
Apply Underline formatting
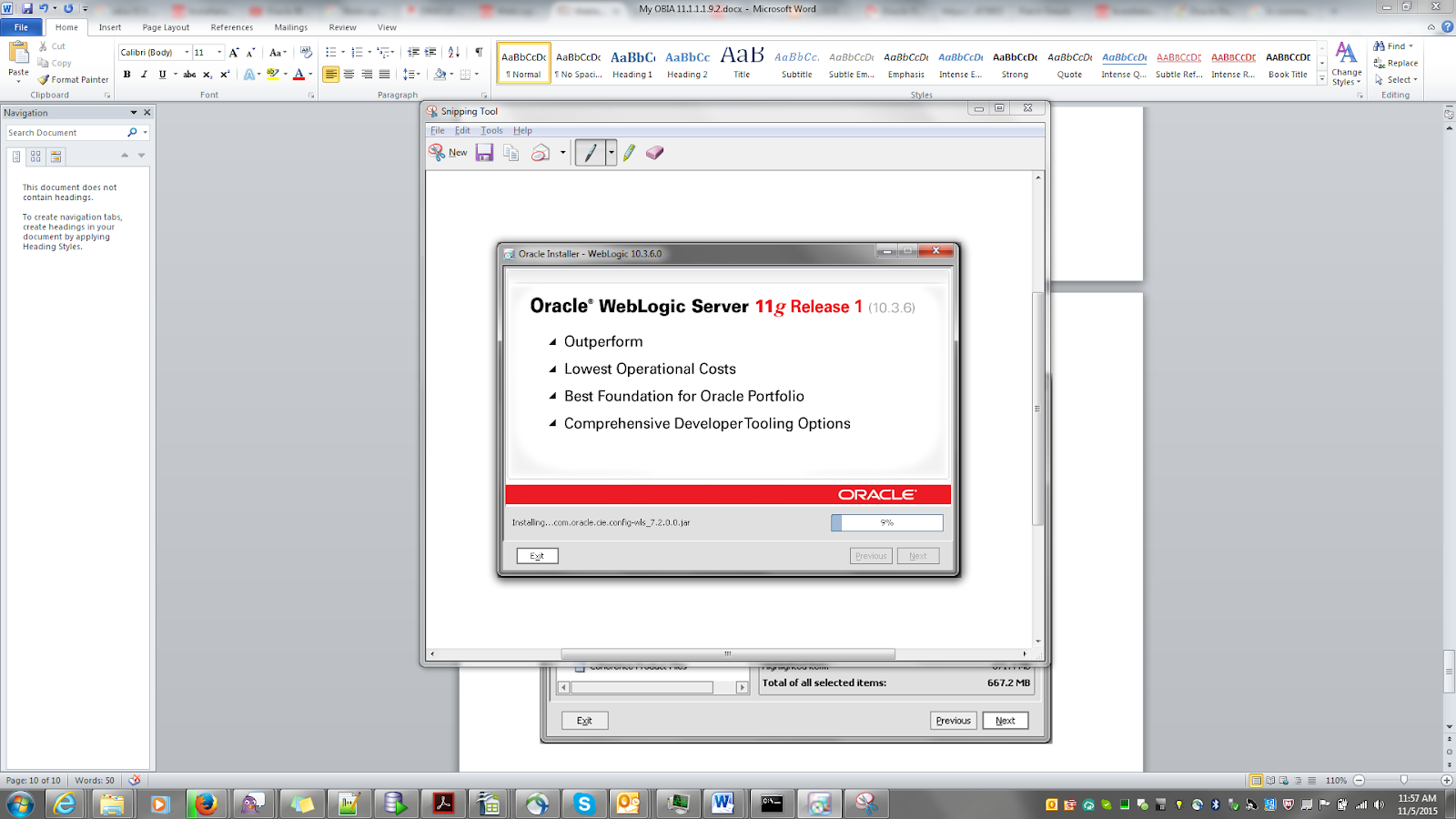pos(162,75)
